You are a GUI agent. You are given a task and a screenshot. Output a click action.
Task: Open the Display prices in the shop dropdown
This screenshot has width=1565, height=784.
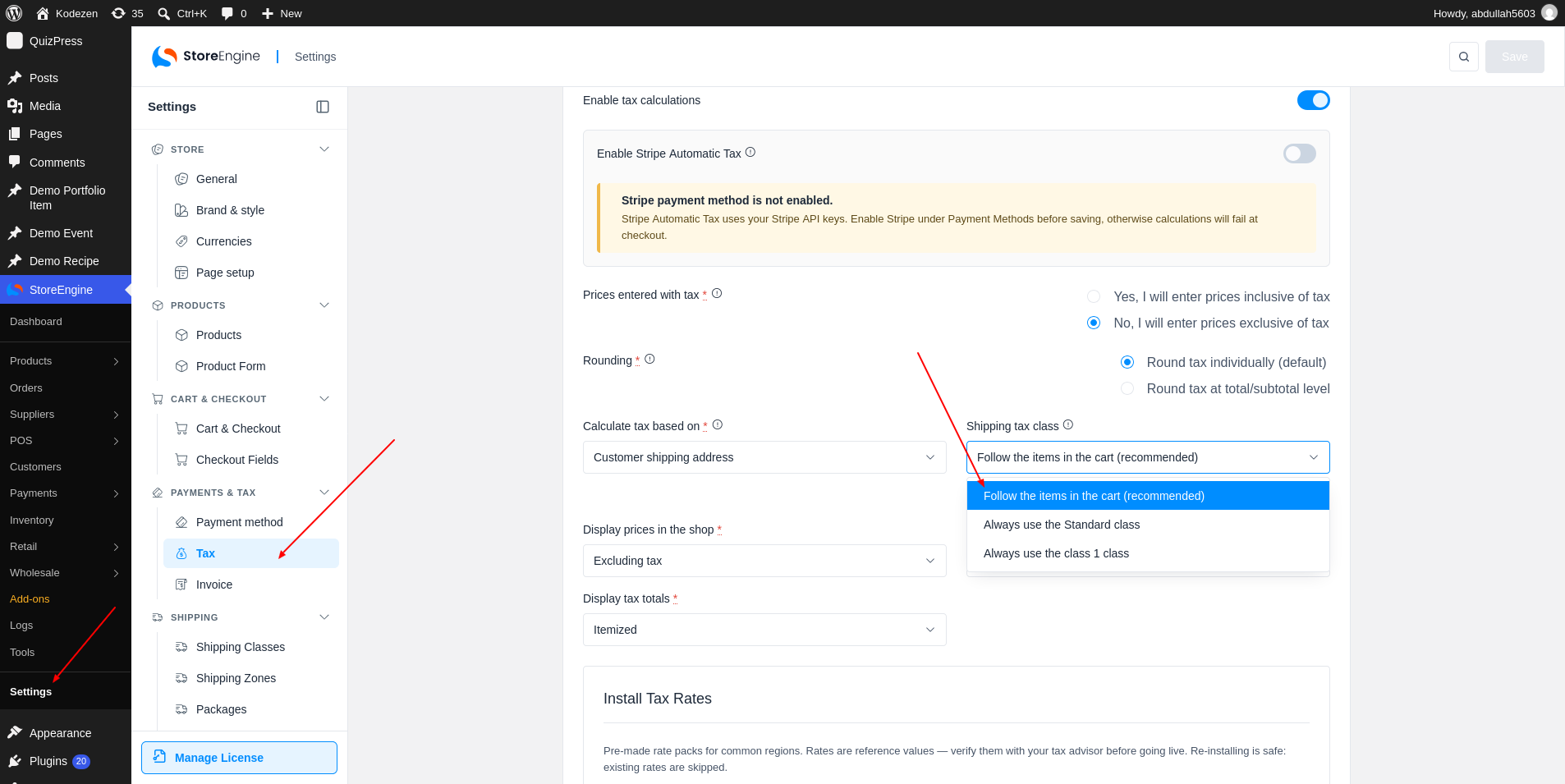[x=764, y=561]
